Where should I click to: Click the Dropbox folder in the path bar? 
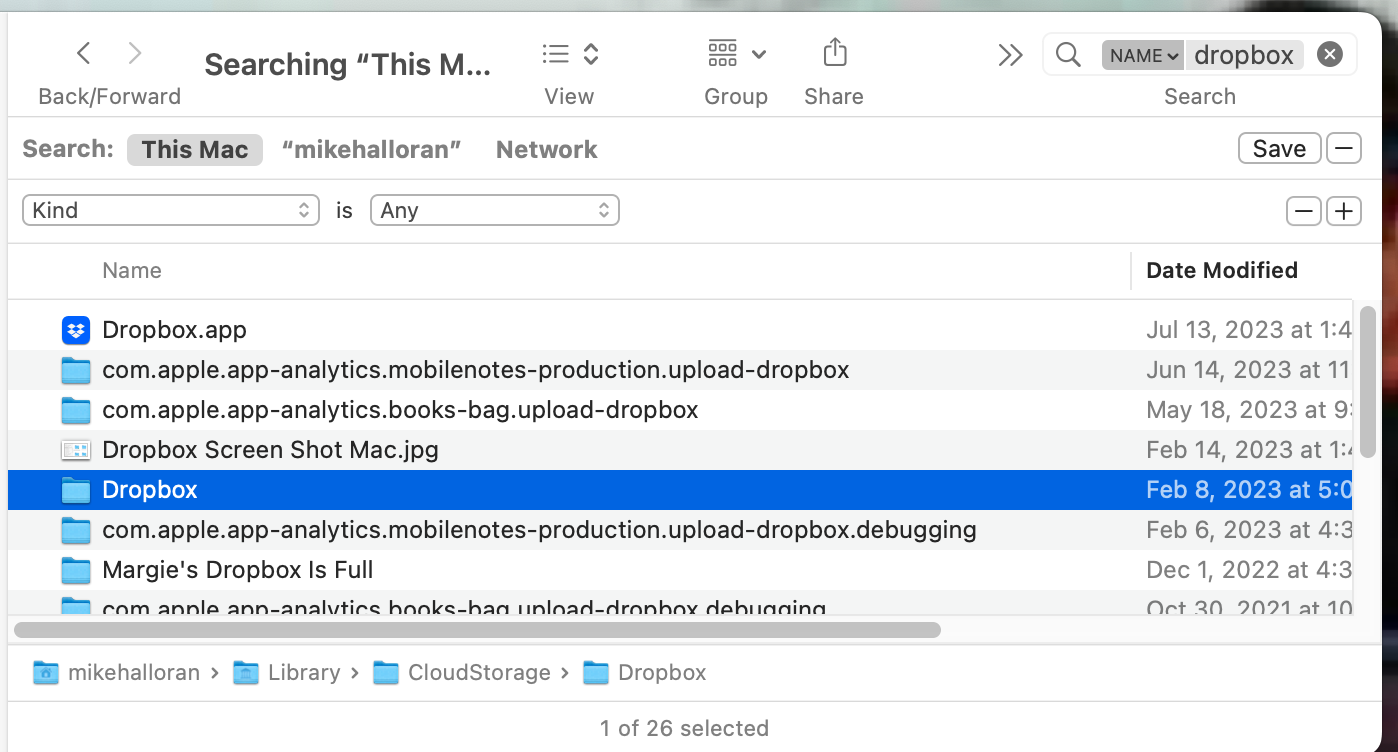click(x=645, y=673)
